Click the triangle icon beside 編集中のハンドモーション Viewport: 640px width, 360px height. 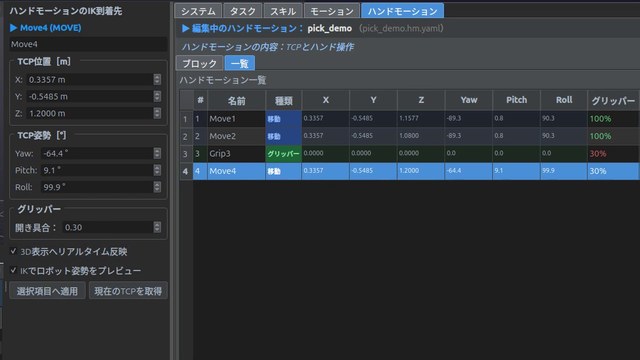186,28
